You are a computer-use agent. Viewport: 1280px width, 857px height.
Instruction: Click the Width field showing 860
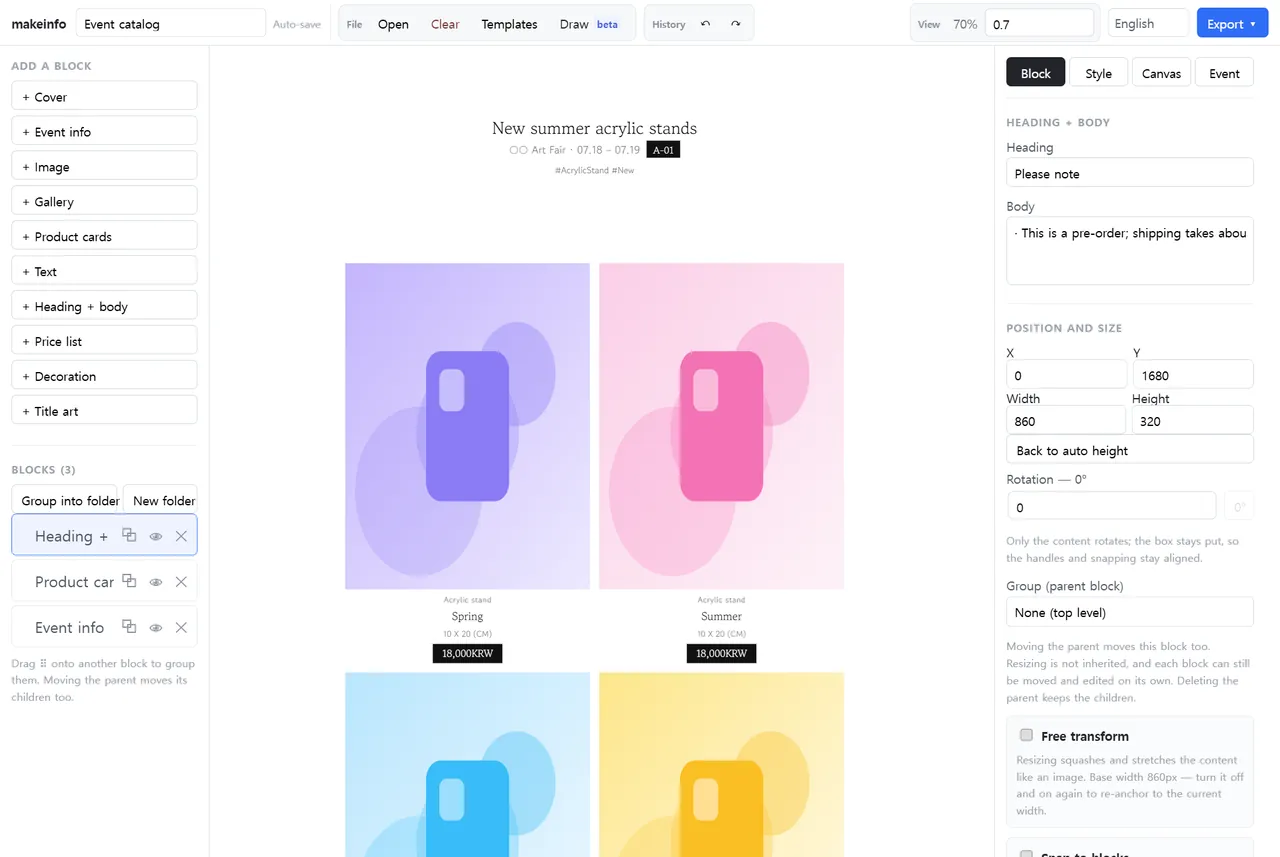click(1066, 421)
